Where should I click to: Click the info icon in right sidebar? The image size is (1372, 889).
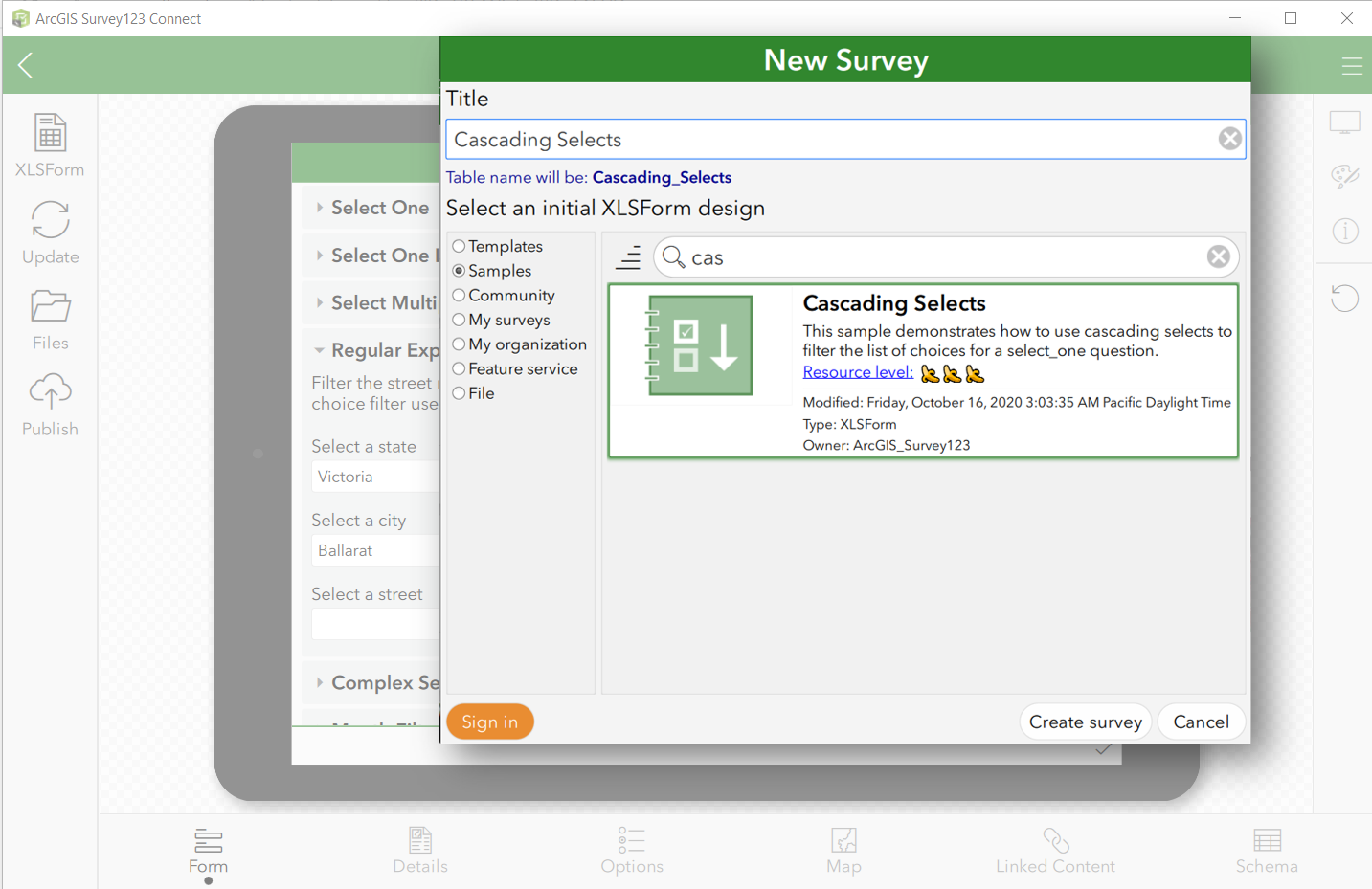tap(1344, 231)
